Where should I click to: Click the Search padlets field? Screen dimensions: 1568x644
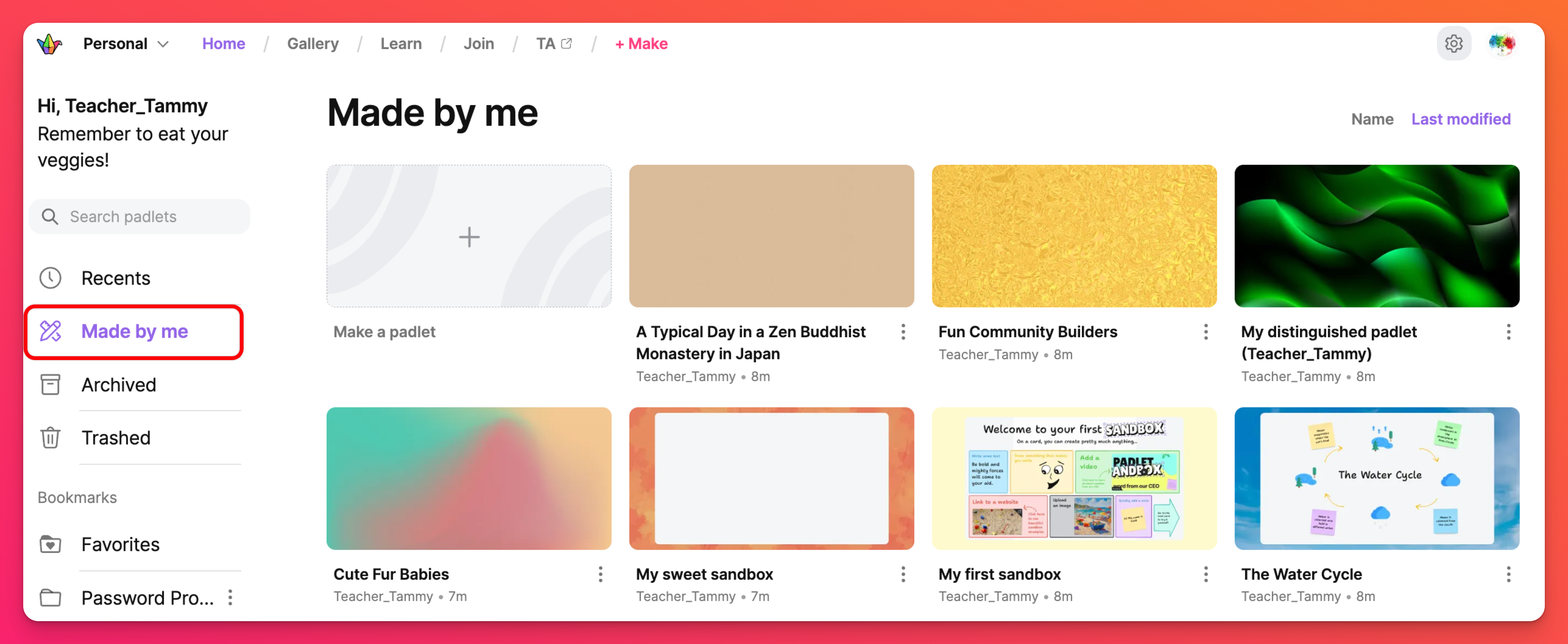point(140,217)
